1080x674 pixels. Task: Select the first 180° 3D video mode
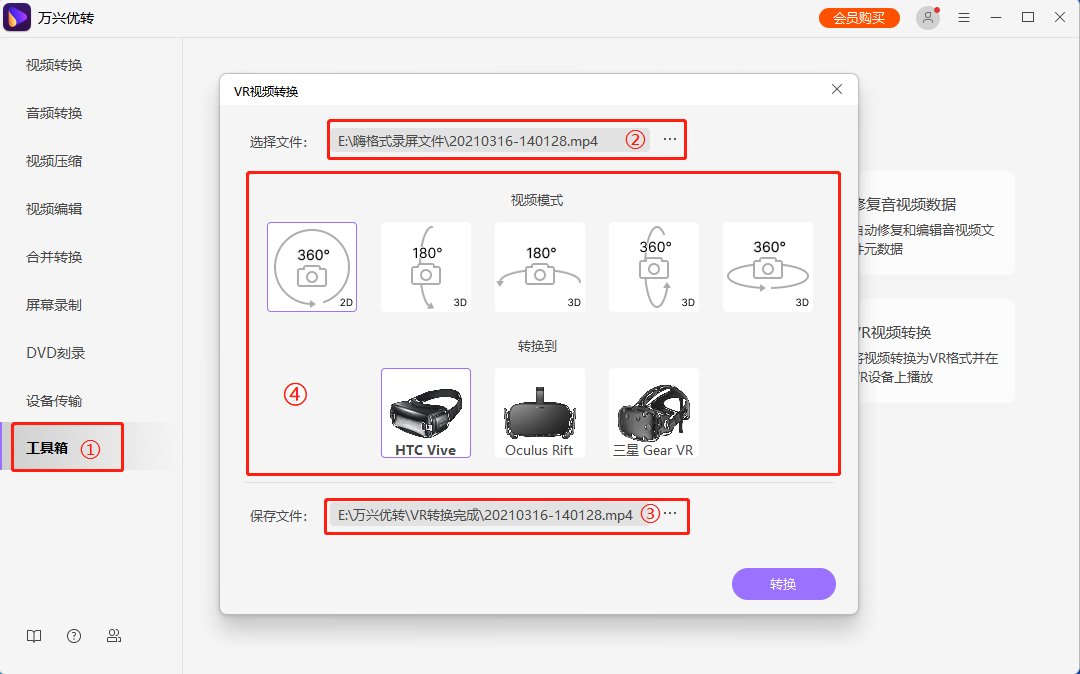tap(425, 266)
